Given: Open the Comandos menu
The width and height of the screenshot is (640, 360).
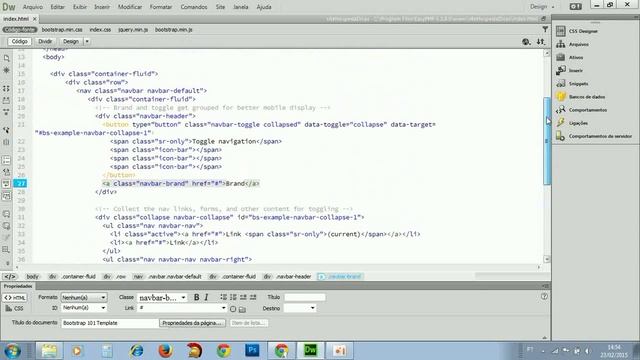Looking at the screenshot, I should coord(194,7).
